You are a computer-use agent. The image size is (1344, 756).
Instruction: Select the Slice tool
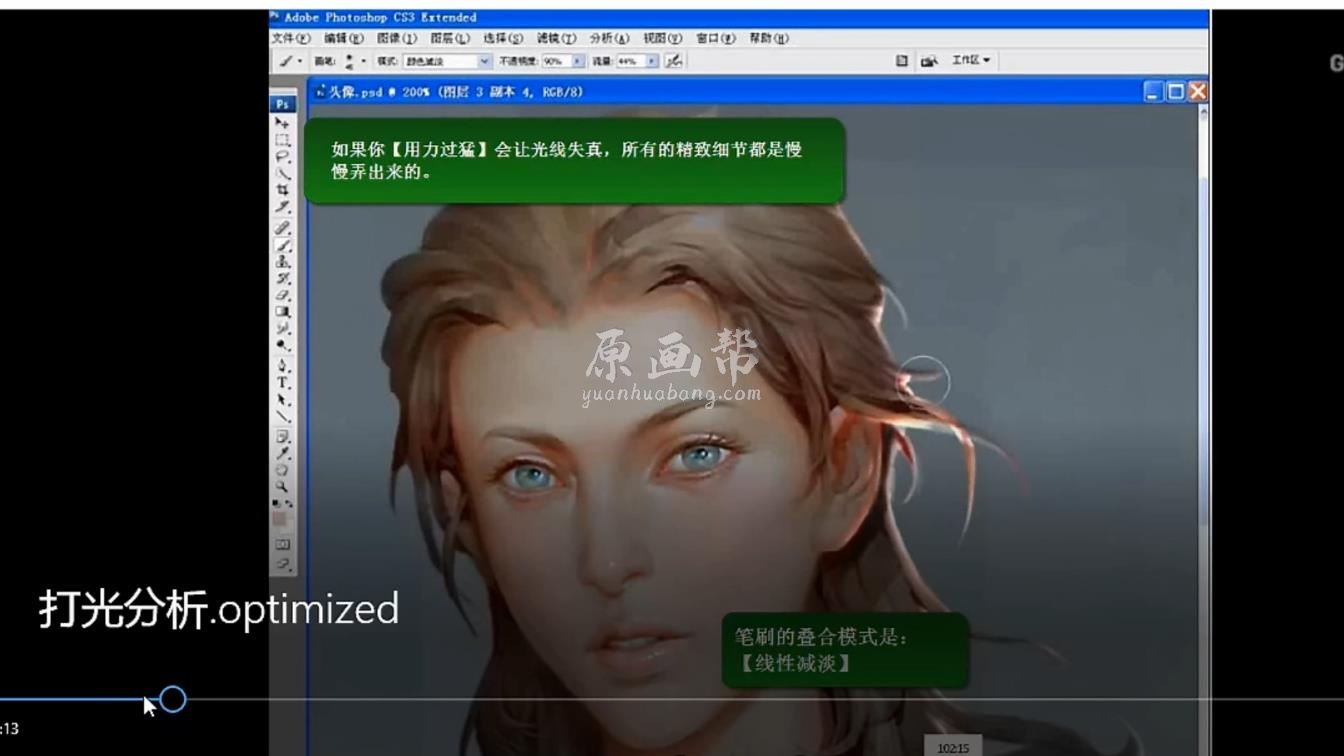point(283,207)
